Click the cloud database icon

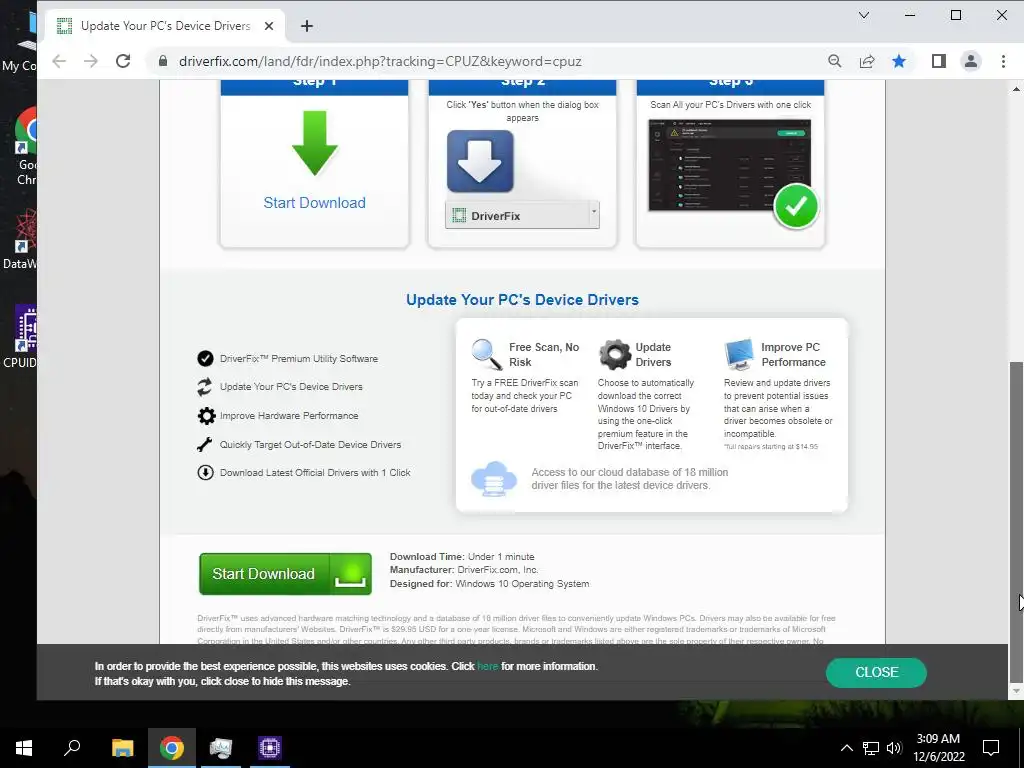494,479
